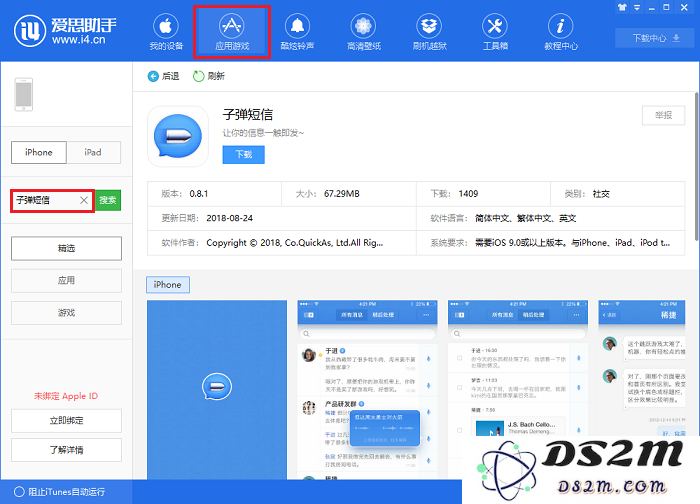Click the green 搜索 search button
The height and width of the screenshot is (504, 700).
[108, 200]
